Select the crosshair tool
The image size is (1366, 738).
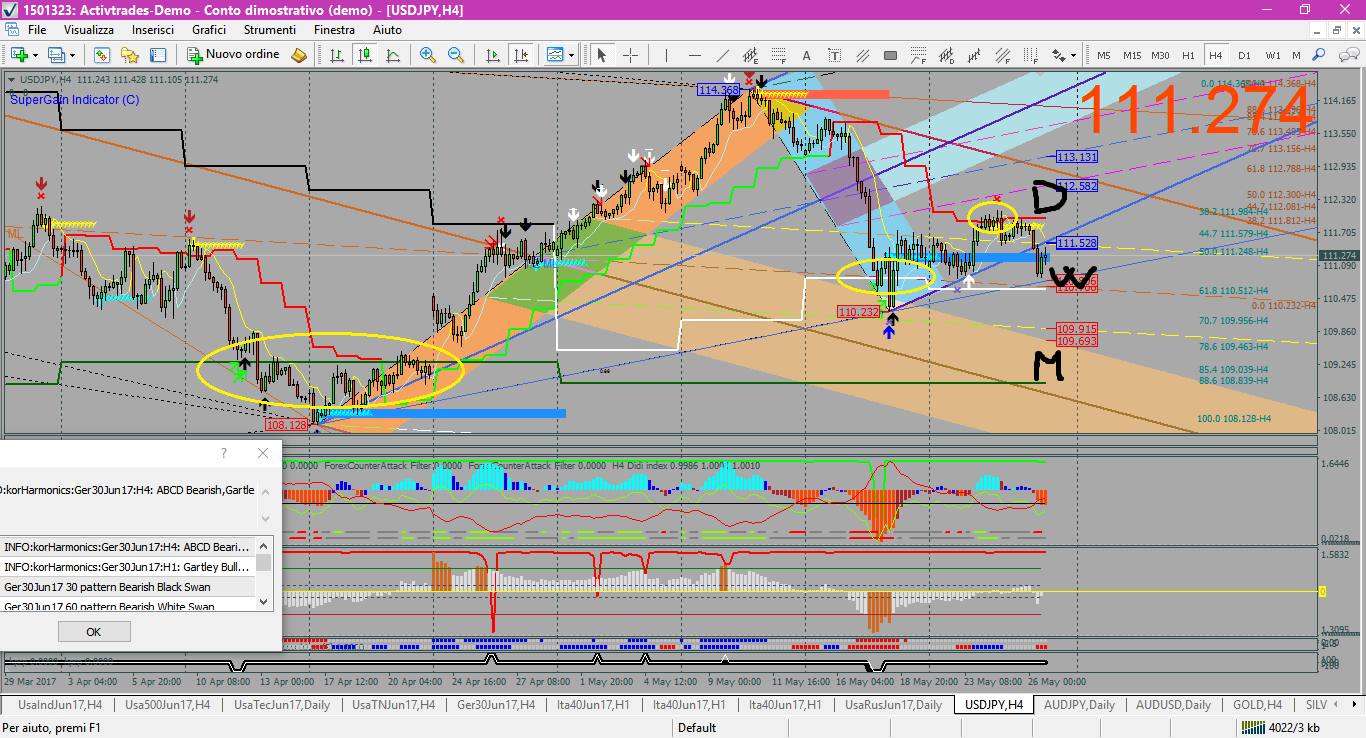coord(630,55)
